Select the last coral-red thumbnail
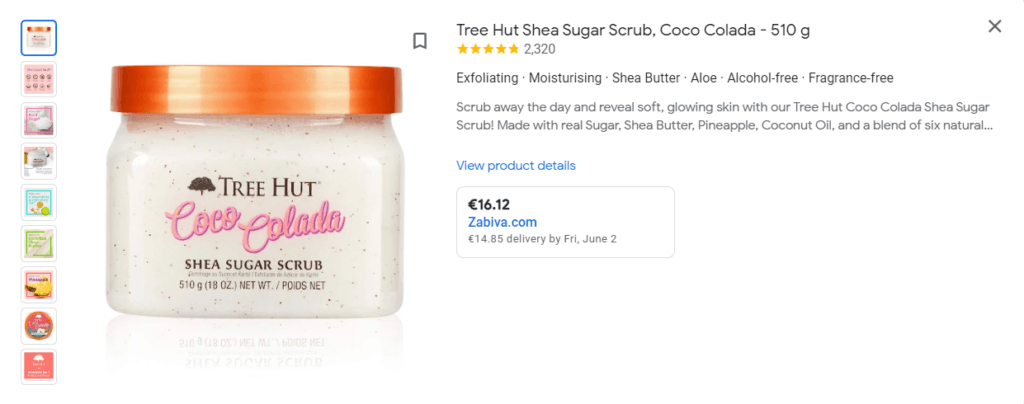 coord(39,366)
